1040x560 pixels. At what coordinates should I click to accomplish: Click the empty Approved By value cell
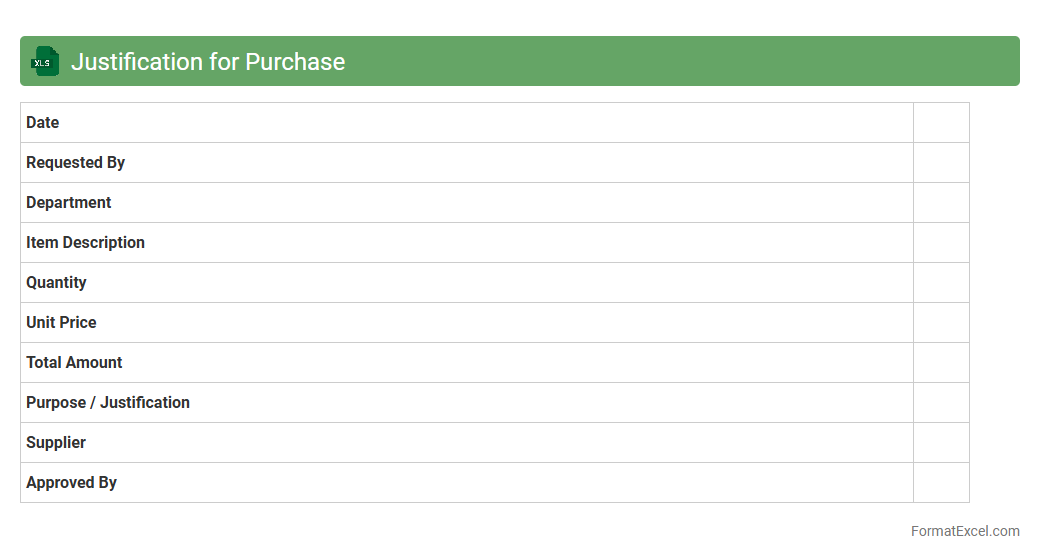point(941,483)
